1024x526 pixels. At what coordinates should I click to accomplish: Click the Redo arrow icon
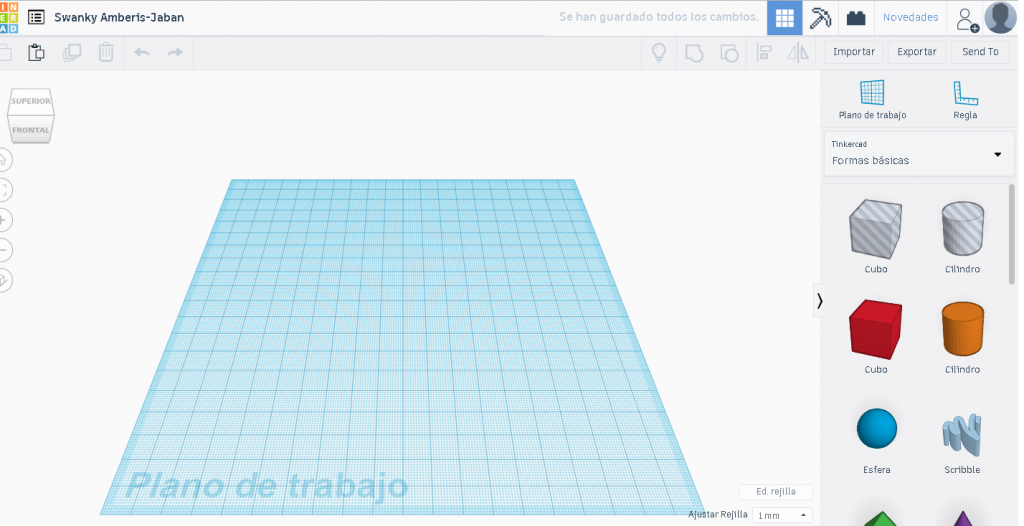point(175,52)
